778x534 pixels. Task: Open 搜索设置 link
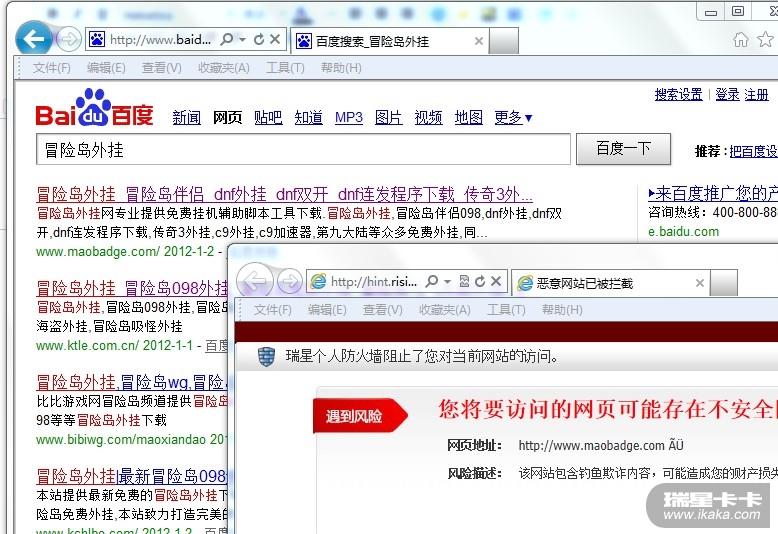pos(678,94)
